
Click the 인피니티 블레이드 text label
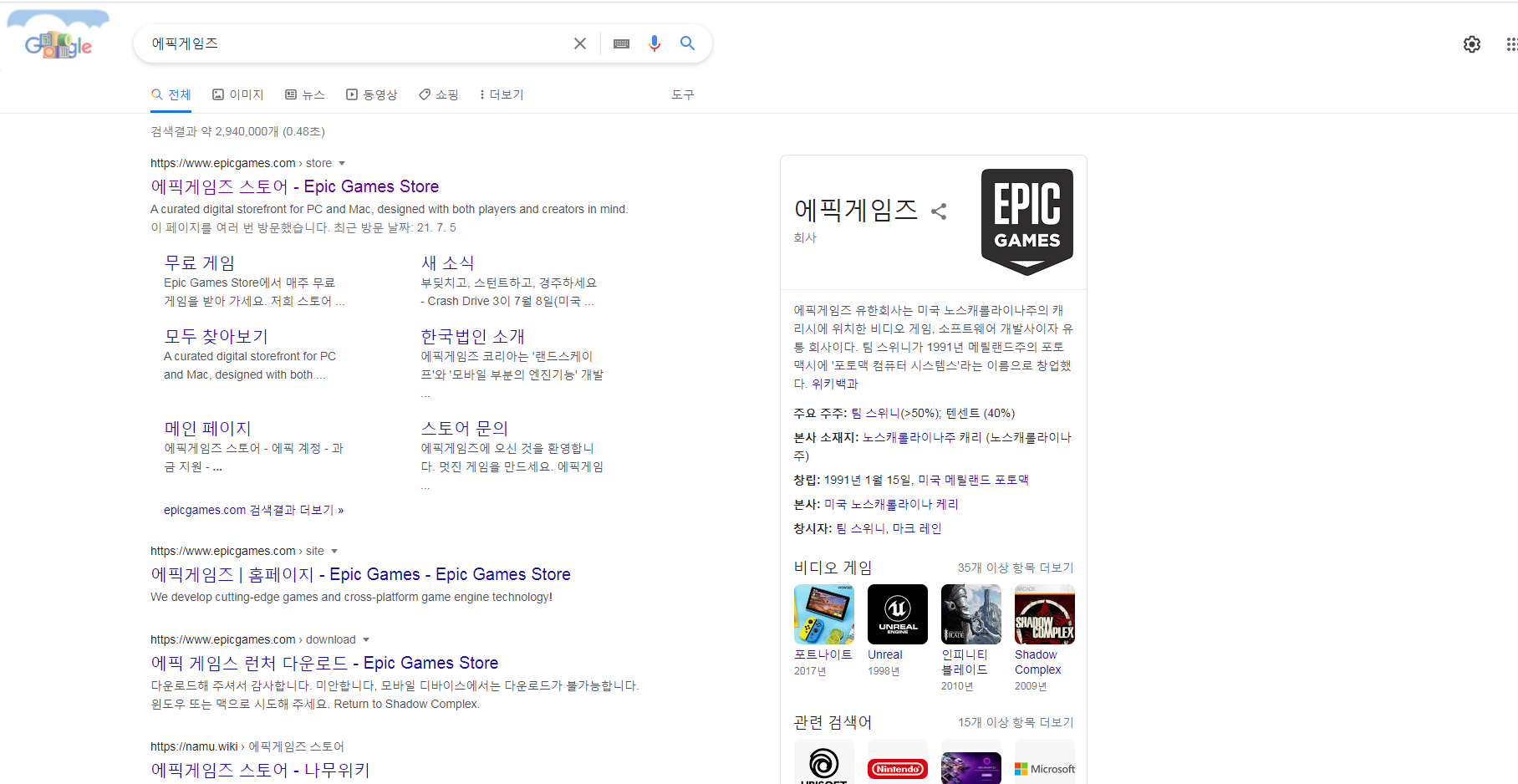[x=965, y=662]
